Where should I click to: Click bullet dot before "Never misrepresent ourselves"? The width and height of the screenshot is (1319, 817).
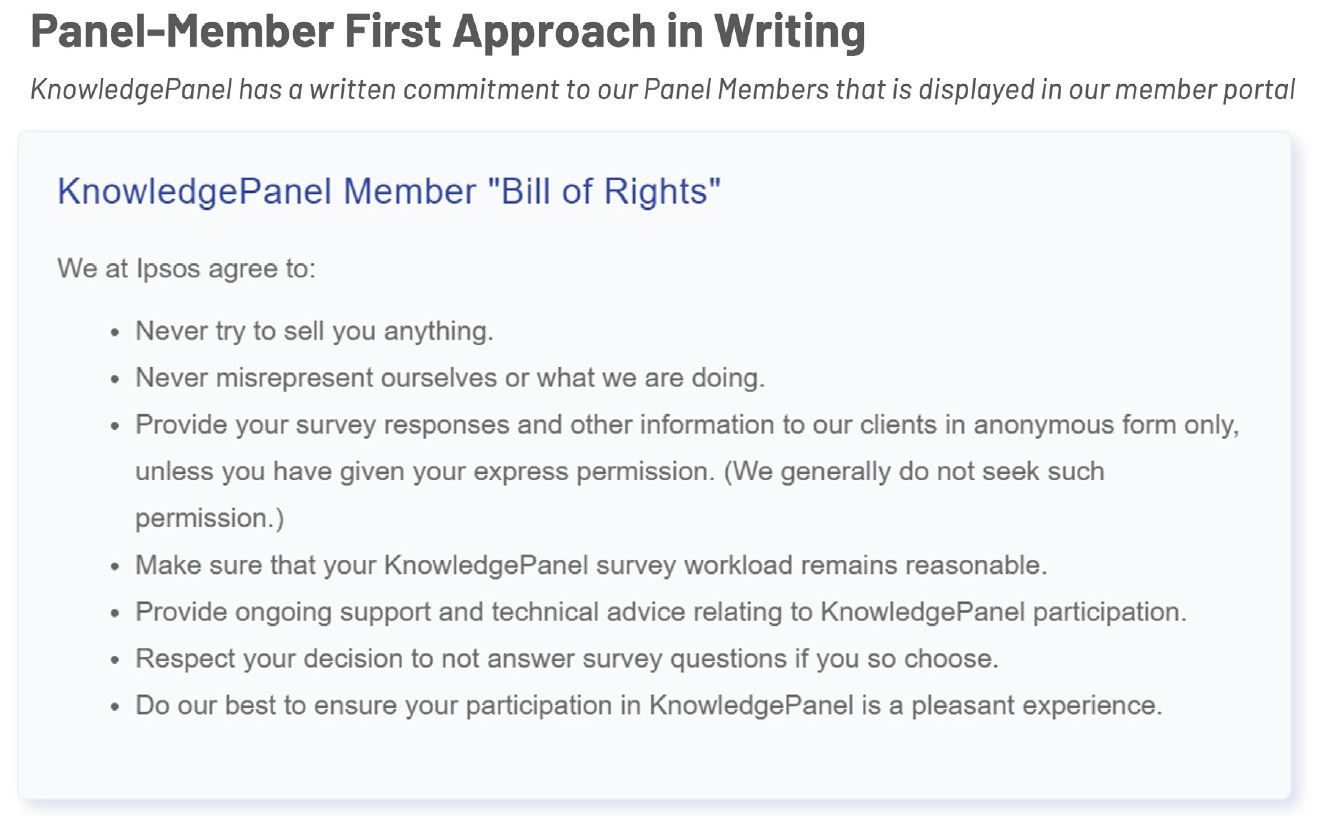[x=116, y=379]
